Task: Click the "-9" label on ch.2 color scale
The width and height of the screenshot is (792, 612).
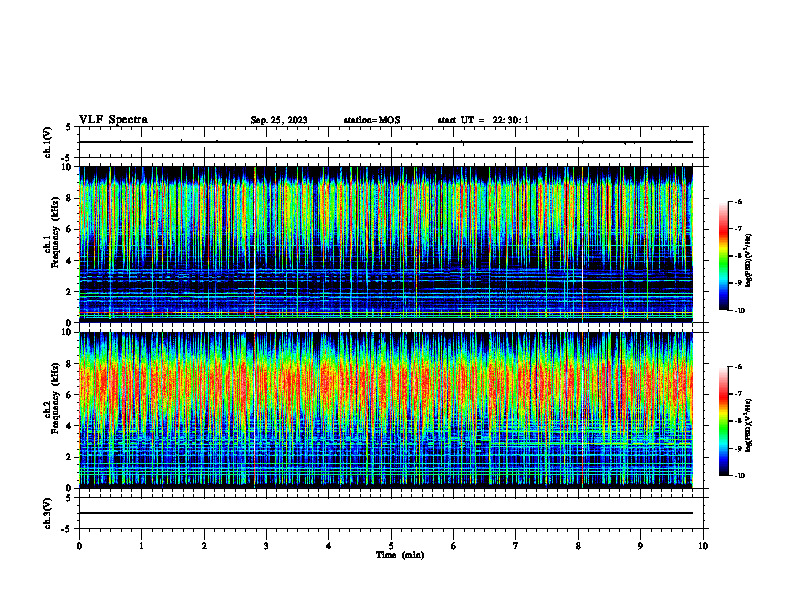Action: 737,448
